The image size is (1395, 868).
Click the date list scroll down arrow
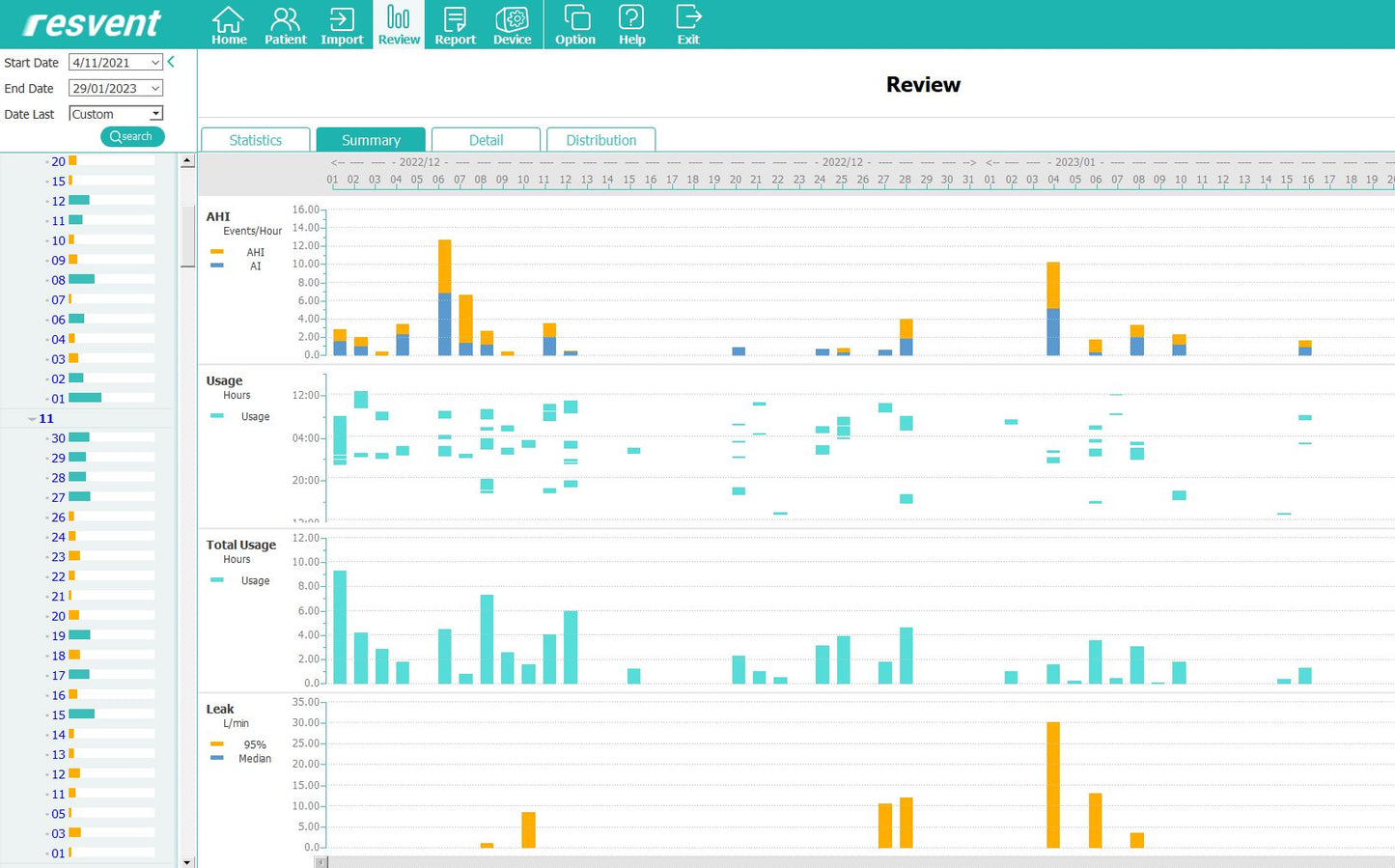point(187,861)
